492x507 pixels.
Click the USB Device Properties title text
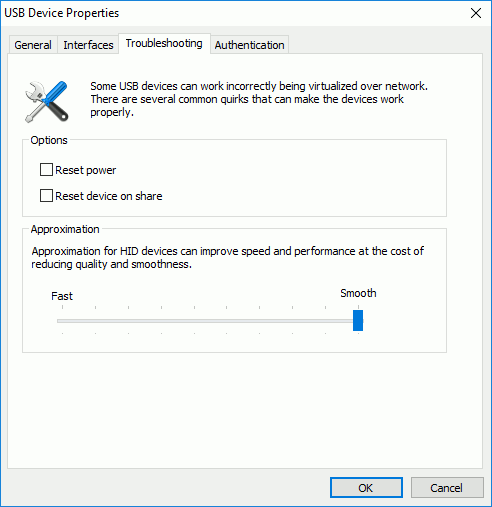point(62,13)
